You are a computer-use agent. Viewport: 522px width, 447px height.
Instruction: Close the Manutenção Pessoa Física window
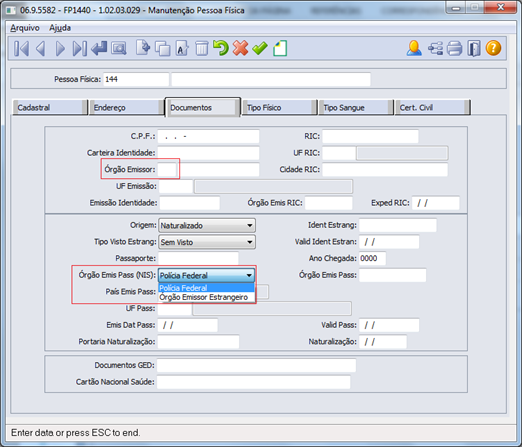(500, 7)
